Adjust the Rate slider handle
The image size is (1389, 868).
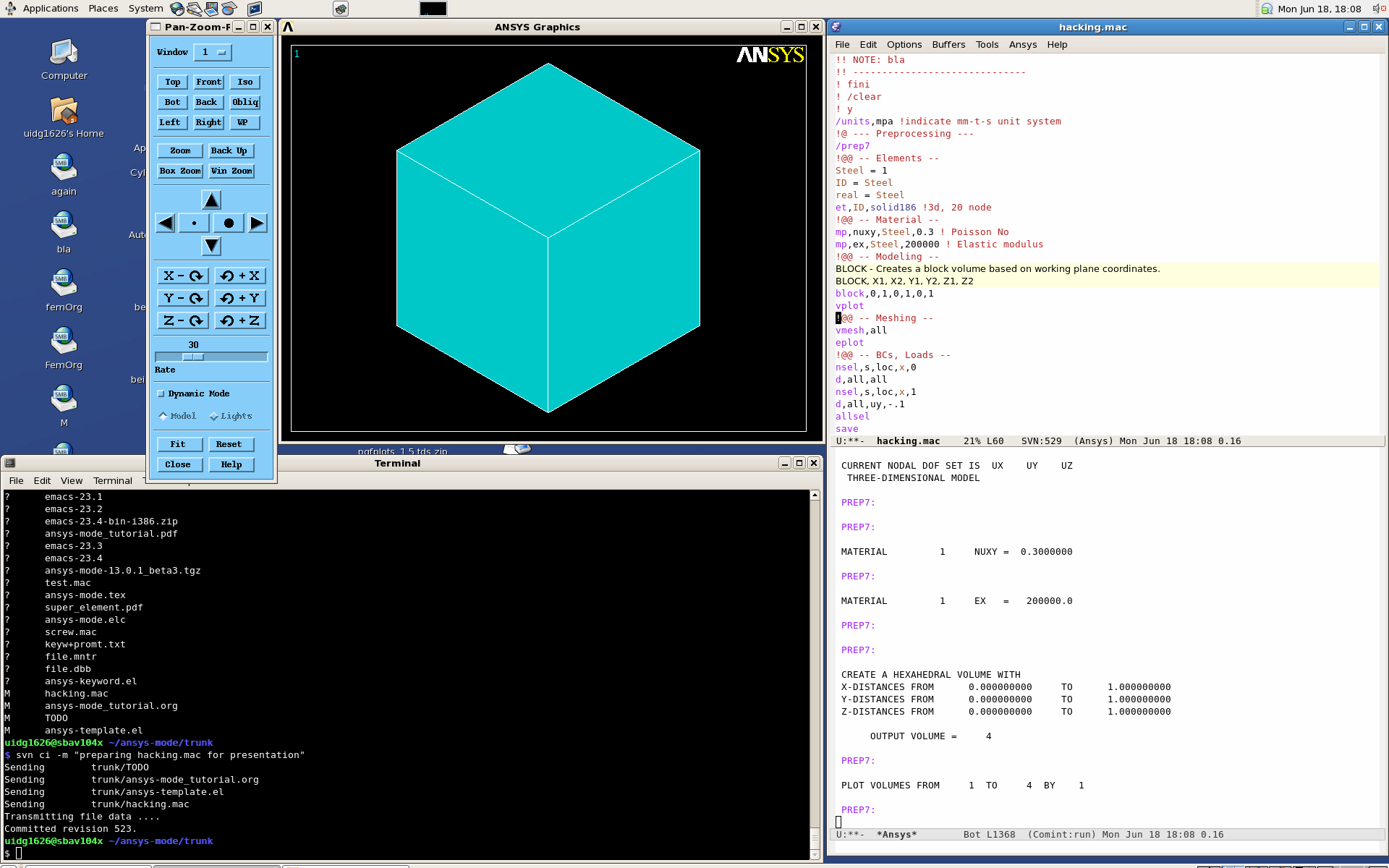click(193, 357)
